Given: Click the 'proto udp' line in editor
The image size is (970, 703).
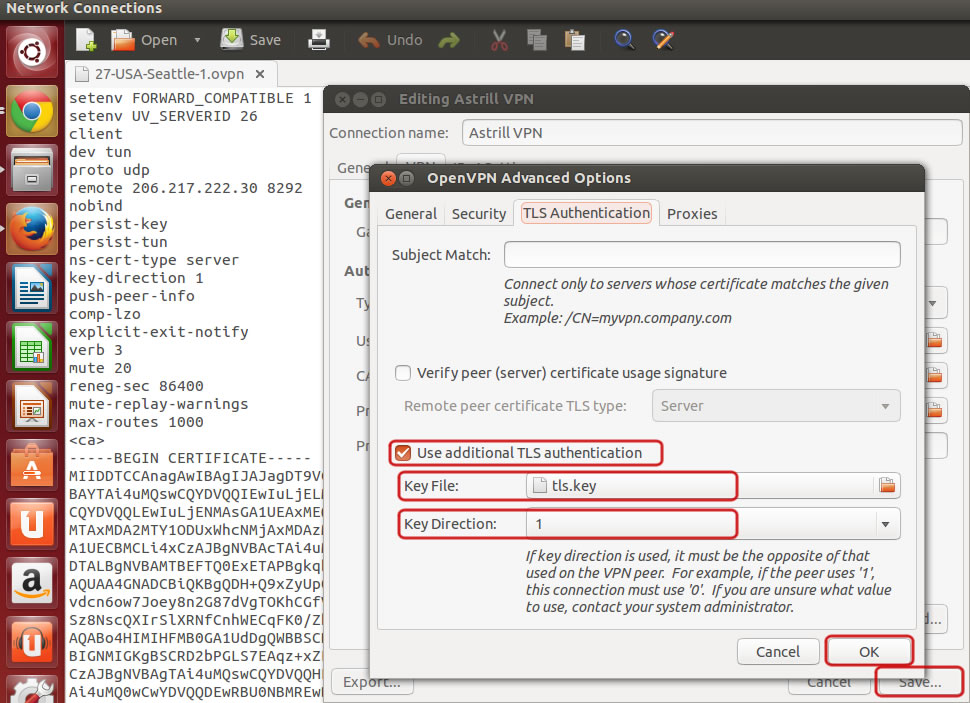Looking at the screenshot, I should 109,170.
